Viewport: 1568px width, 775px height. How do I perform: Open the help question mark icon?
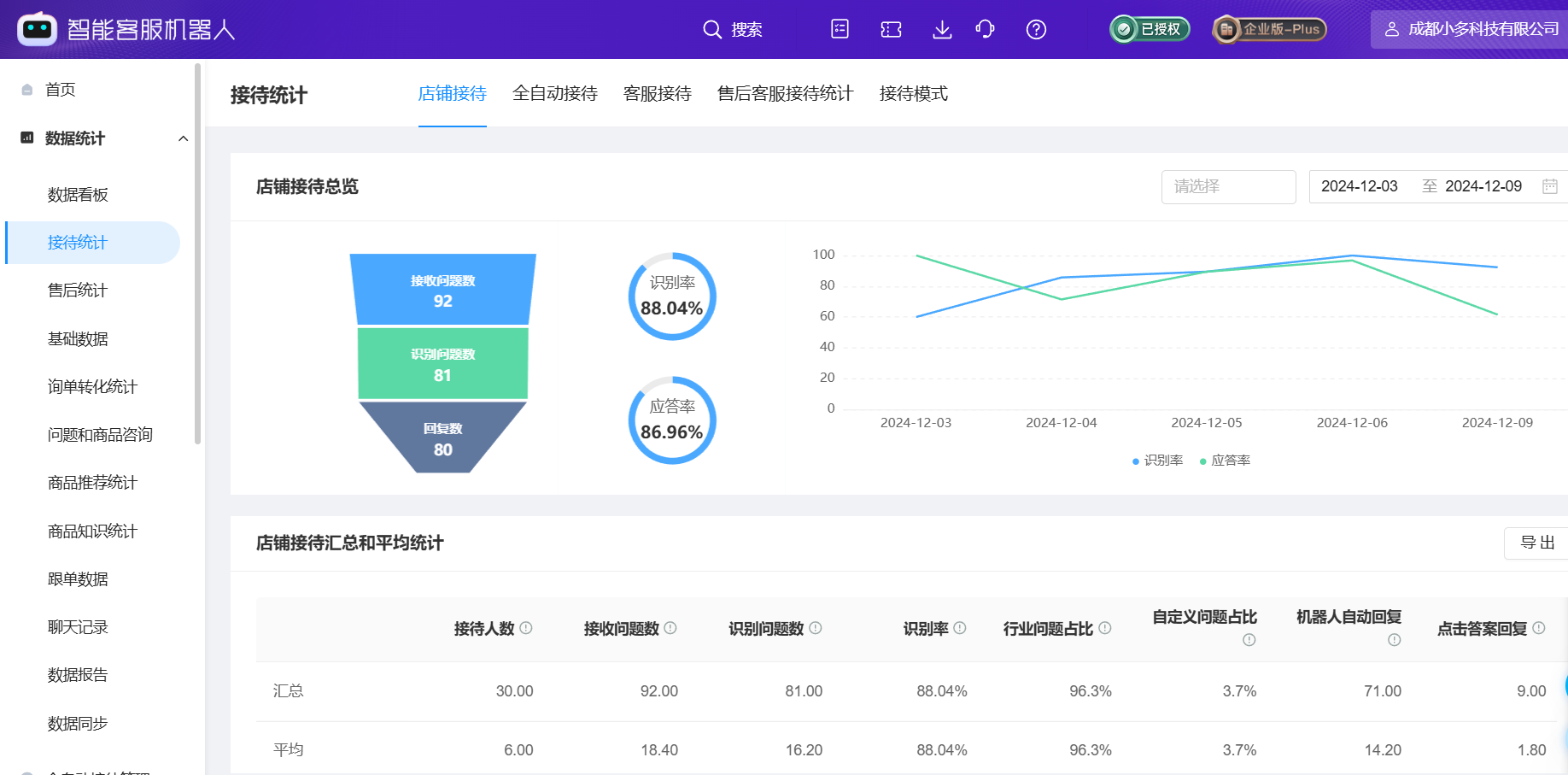tap(1036, 30)
